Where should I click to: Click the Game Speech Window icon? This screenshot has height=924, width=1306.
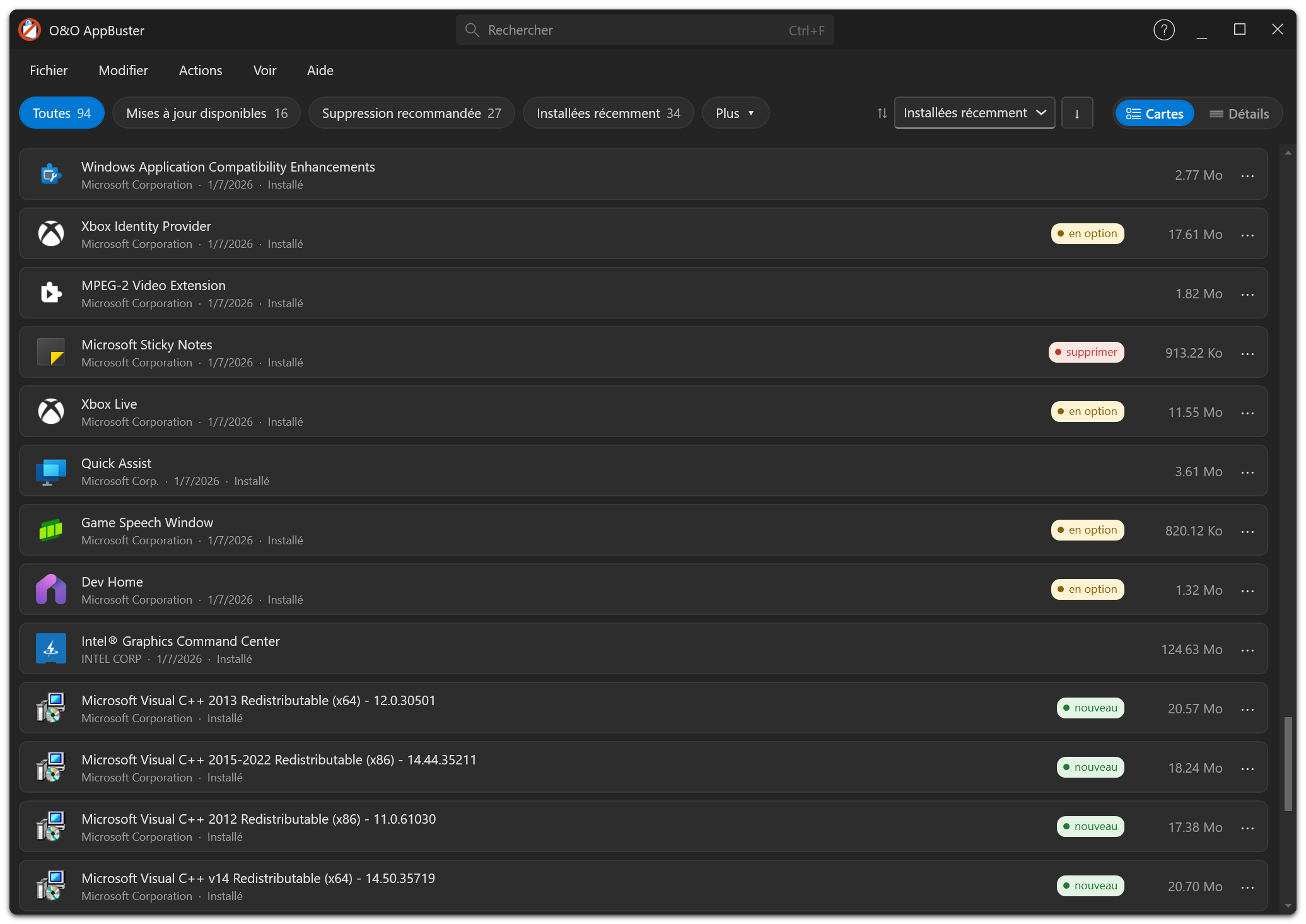[51, 530]
